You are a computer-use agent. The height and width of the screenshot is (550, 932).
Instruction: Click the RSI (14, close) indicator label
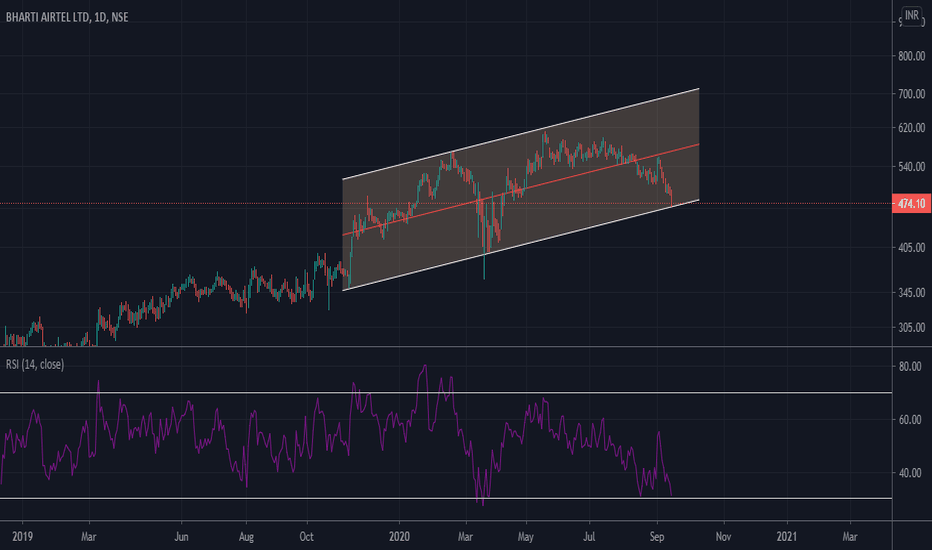tap(35, 364)
